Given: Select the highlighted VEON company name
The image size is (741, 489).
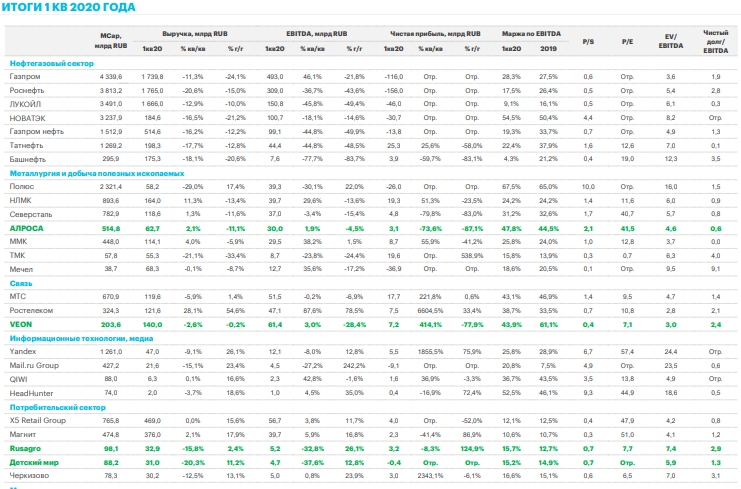Looking at the screenshot, I should coord(20,325).
